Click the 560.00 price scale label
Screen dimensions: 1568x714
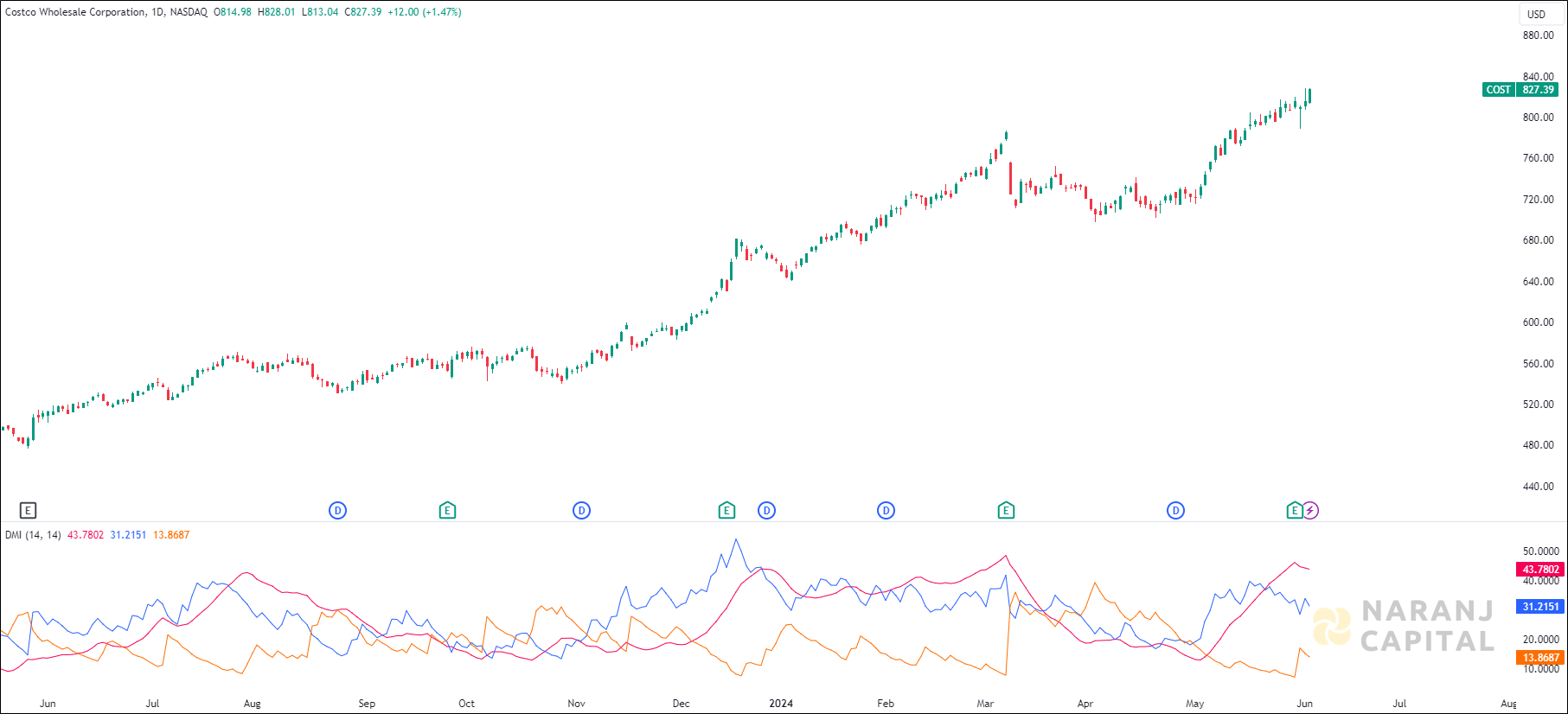[1539, 364]
